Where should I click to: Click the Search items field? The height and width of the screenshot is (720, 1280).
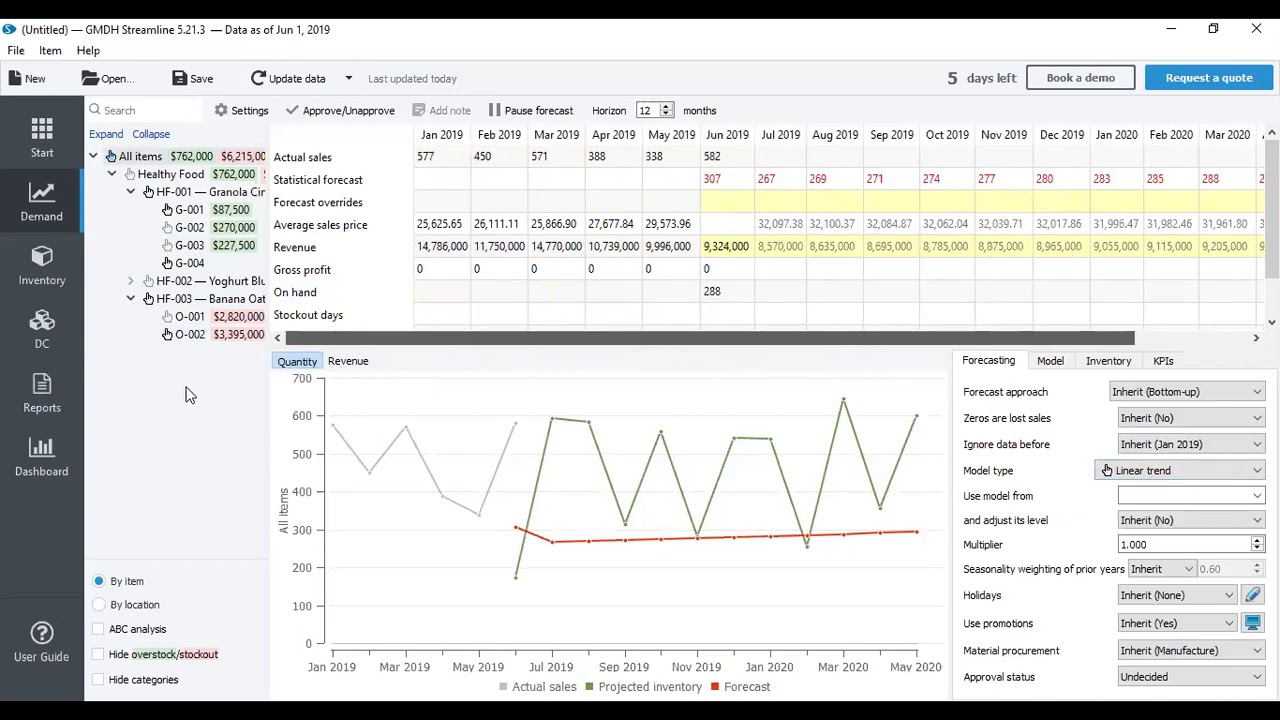click(146, 110)
